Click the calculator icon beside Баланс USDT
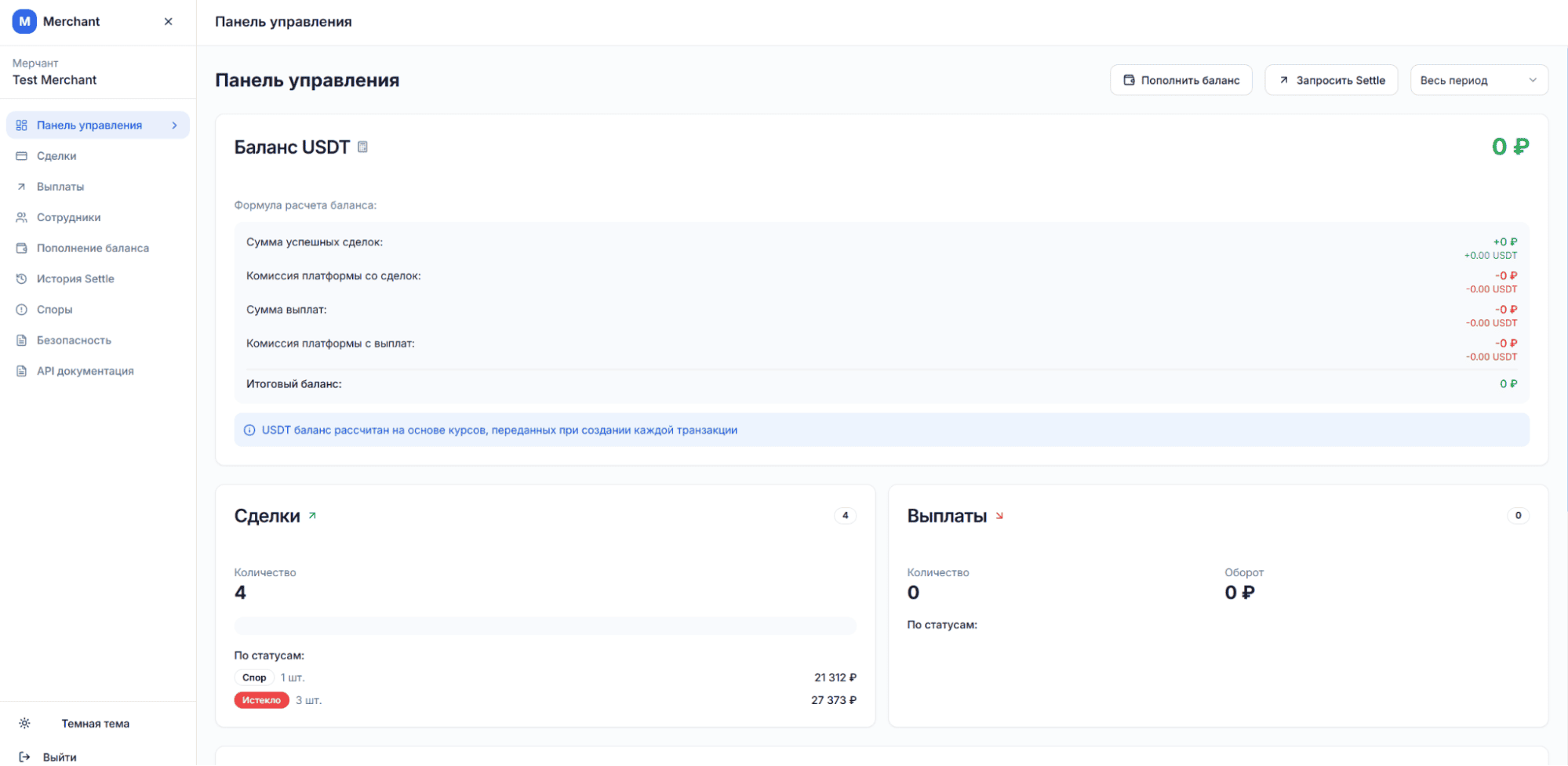The image size is (1568, 766). click(x=362, y=147)
